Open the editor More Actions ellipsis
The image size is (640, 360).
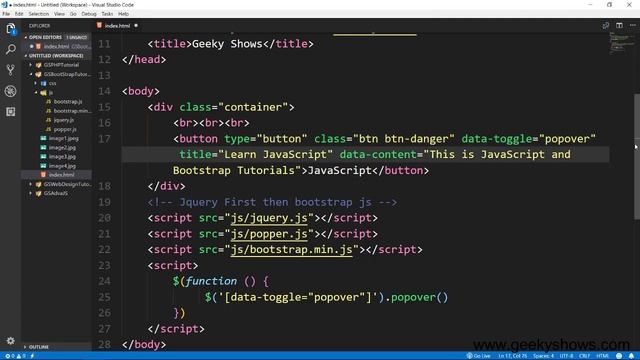(633, 25)
